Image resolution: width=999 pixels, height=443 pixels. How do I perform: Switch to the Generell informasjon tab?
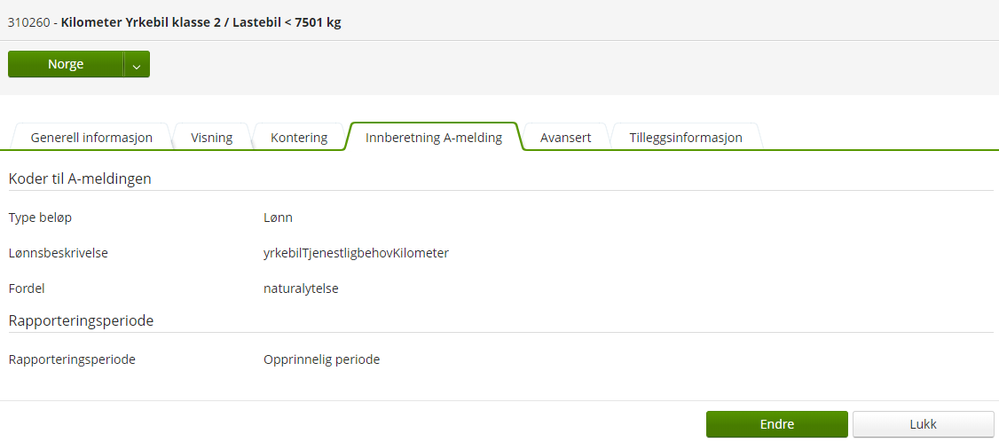[91, 137]
